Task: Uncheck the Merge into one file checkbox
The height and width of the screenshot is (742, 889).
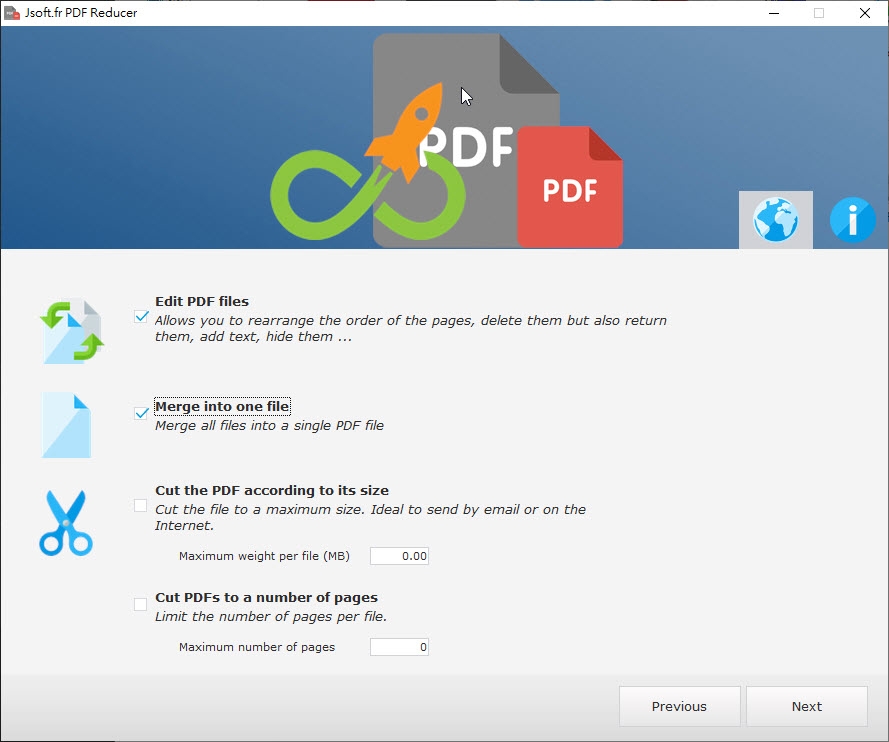Action: [141, 413]
